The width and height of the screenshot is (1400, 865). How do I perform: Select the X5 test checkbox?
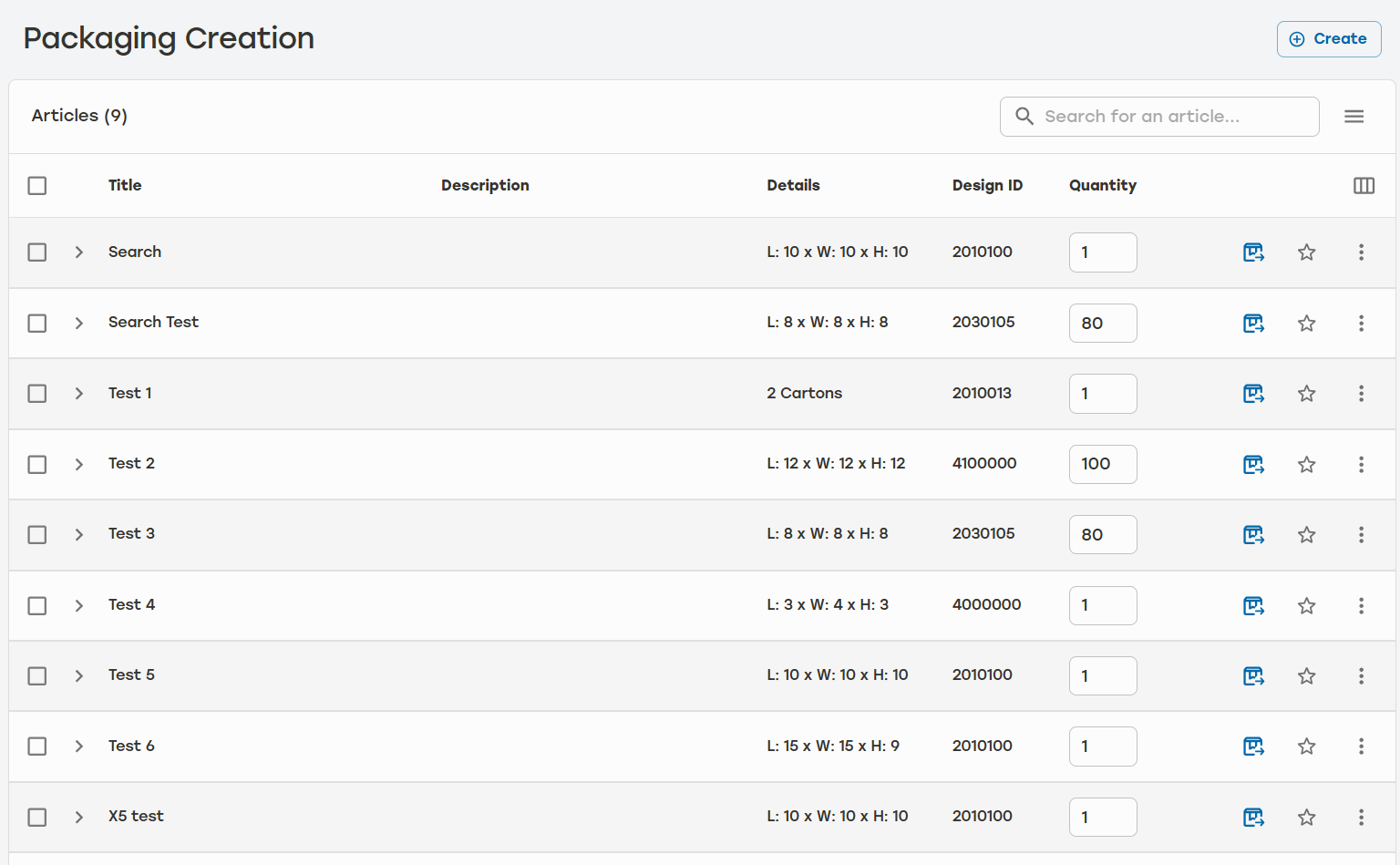[37, 817]
